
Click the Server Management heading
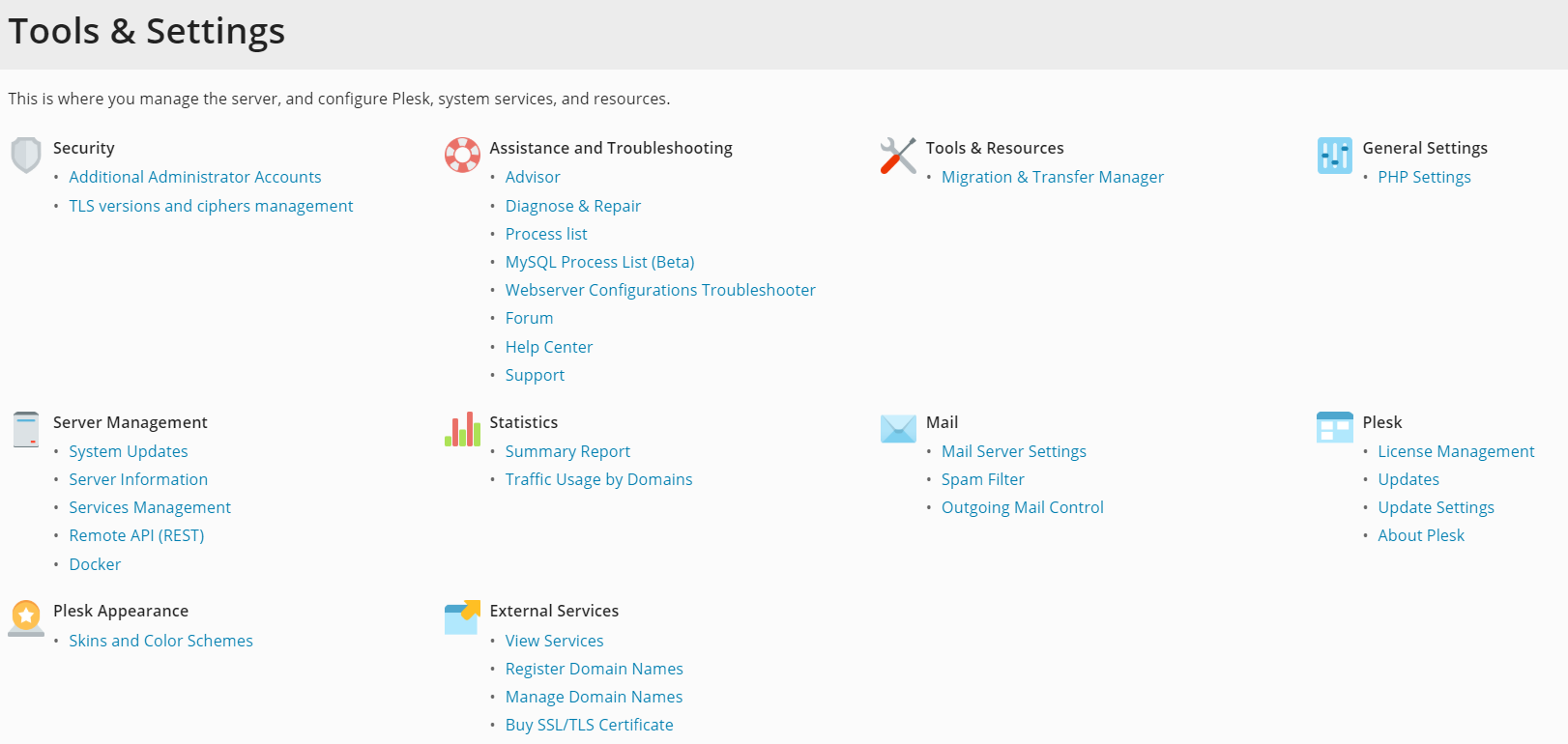click(131, 422)
